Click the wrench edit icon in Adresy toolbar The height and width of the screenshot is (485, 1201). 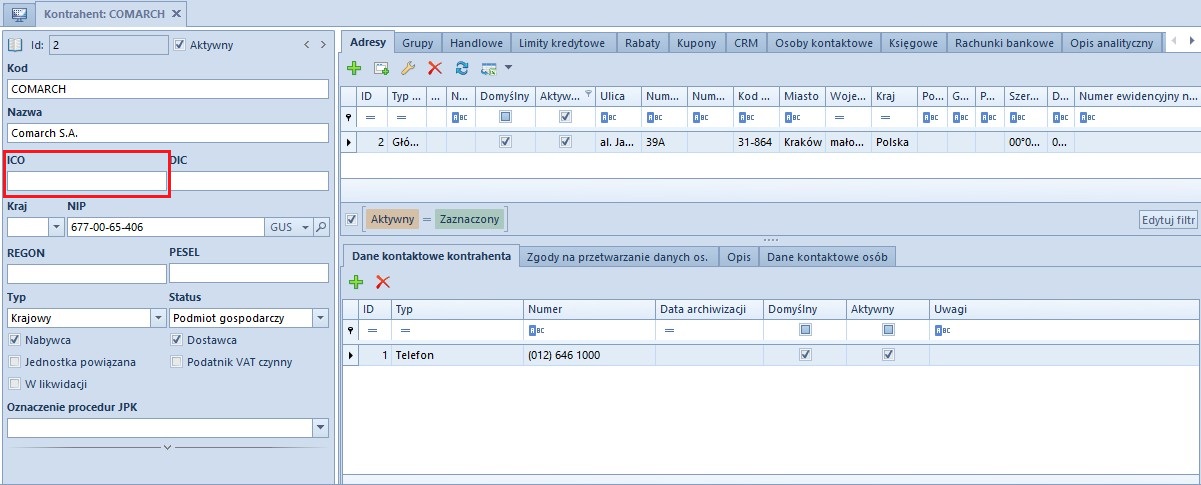[407, 68]
